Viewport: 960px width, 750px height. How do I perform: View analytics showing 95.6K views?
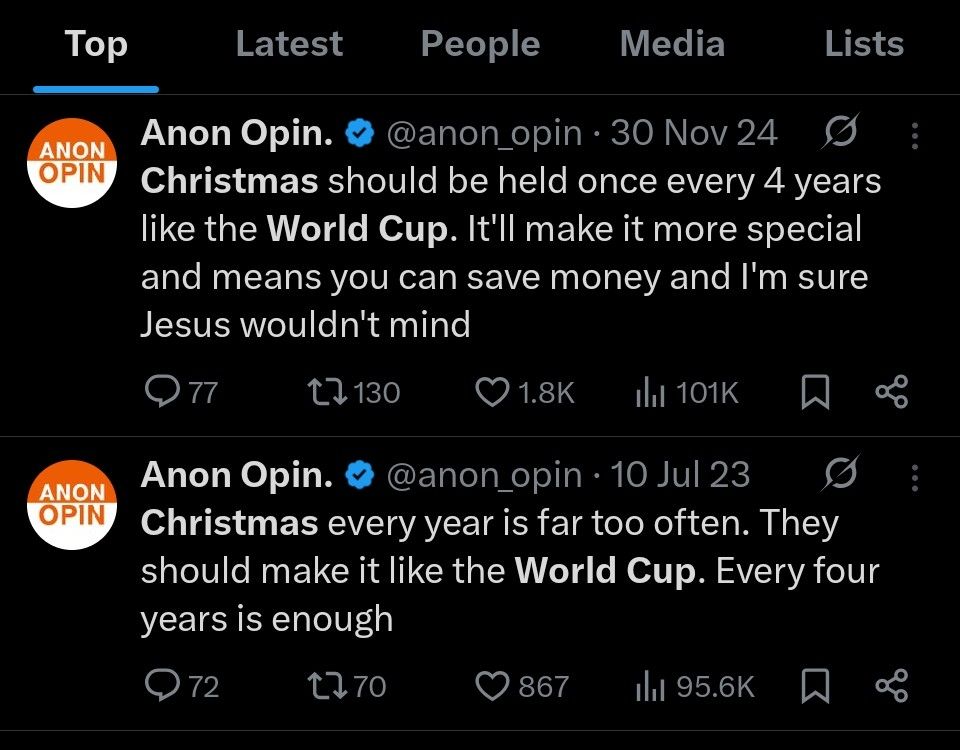[650, 686]
